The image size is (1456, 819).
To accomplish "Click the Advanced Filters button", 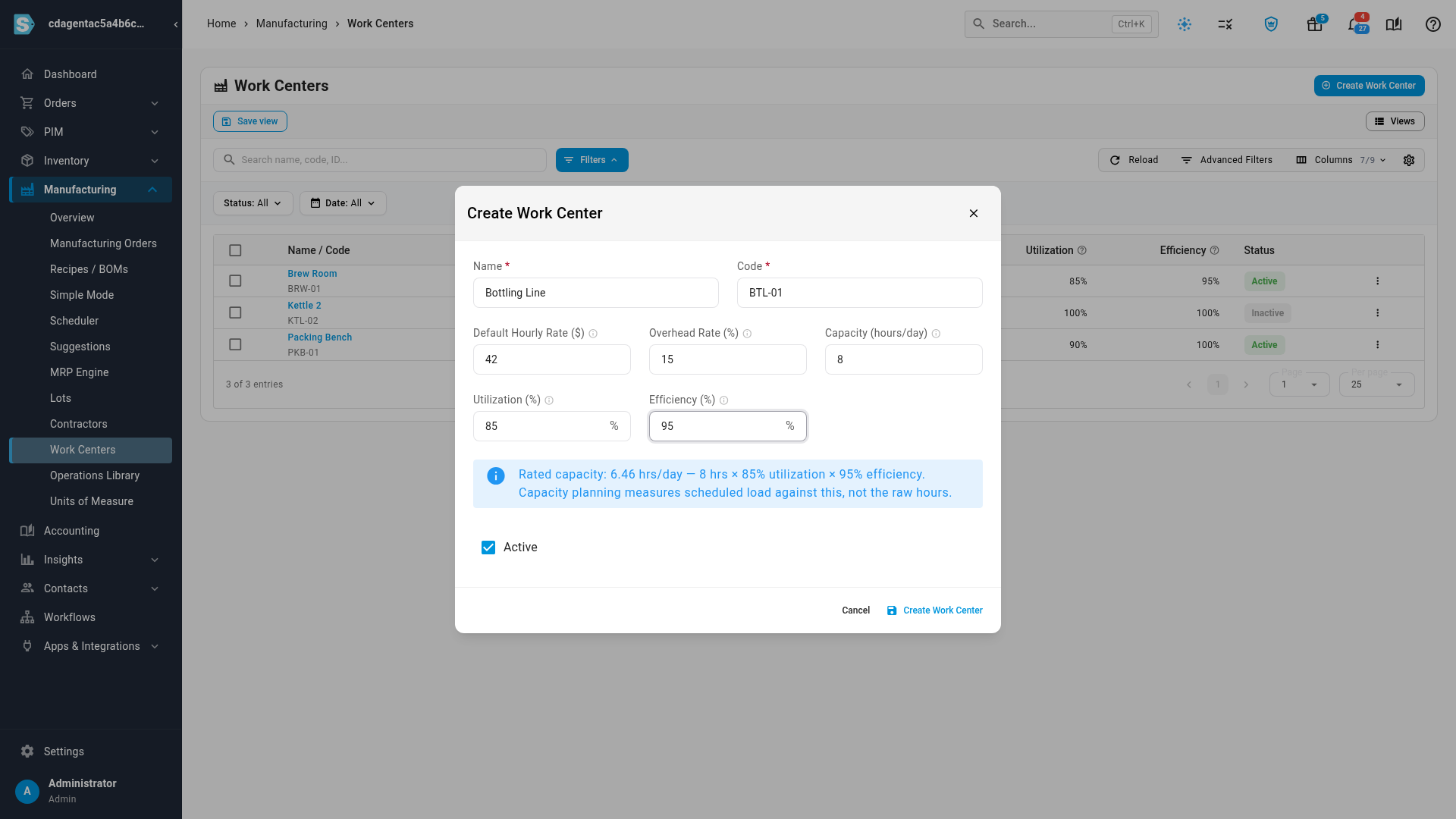I will [x=1226, y=160].
